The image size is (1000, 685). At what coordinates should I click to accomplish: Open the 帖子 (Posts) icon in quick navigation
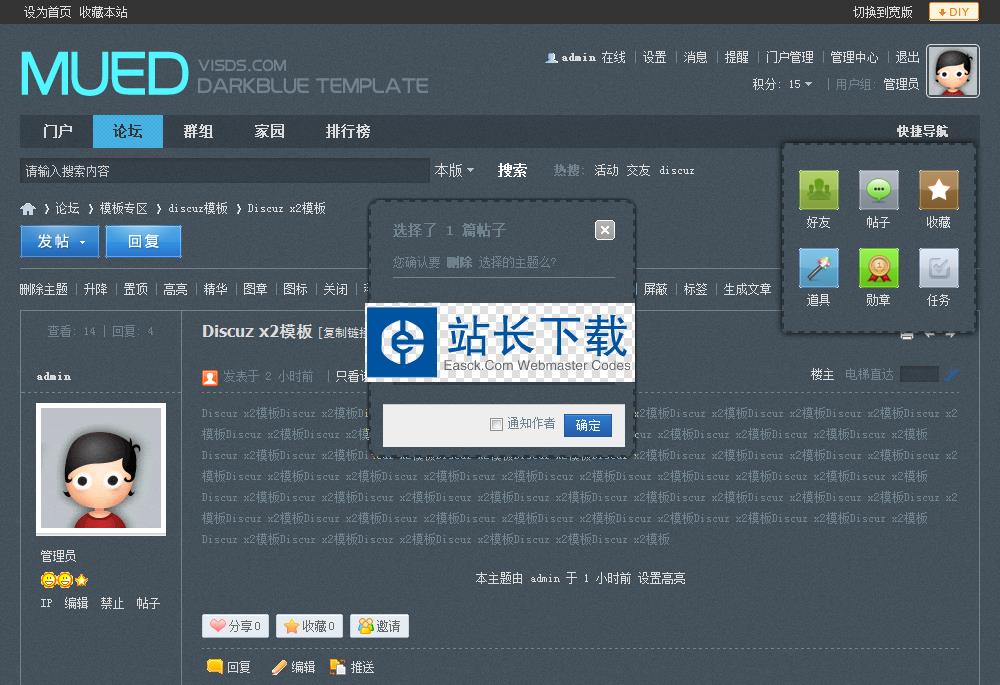tap(878, 190)
